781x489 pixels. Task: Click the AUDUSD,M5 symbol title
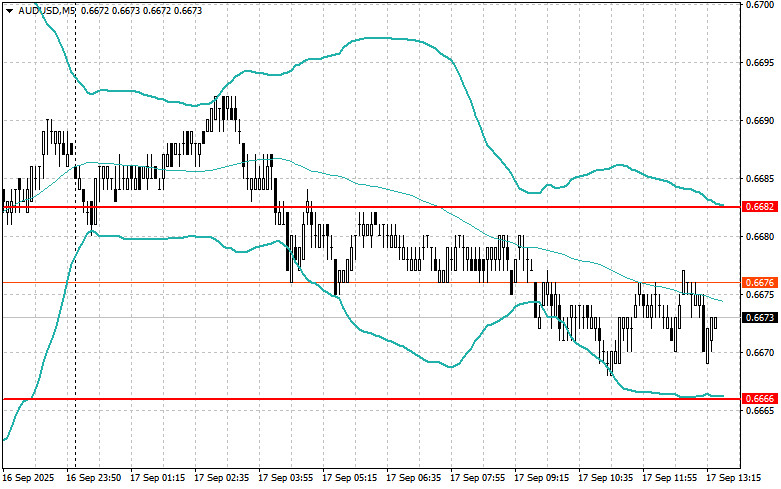[x=46, y=10]
